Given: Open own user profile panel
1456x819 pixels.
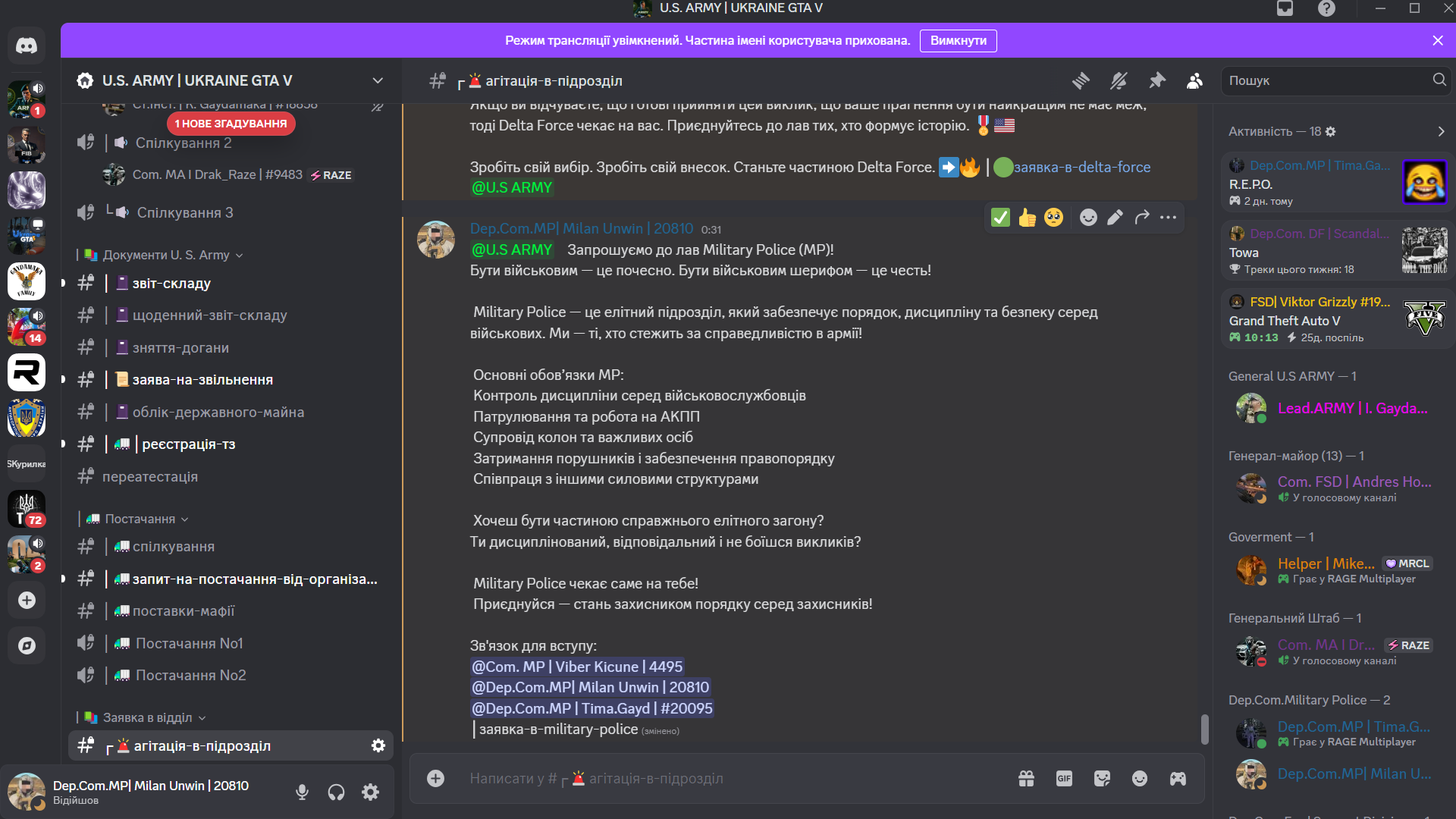Looking at the screenshot, I should tap(144, 792).
